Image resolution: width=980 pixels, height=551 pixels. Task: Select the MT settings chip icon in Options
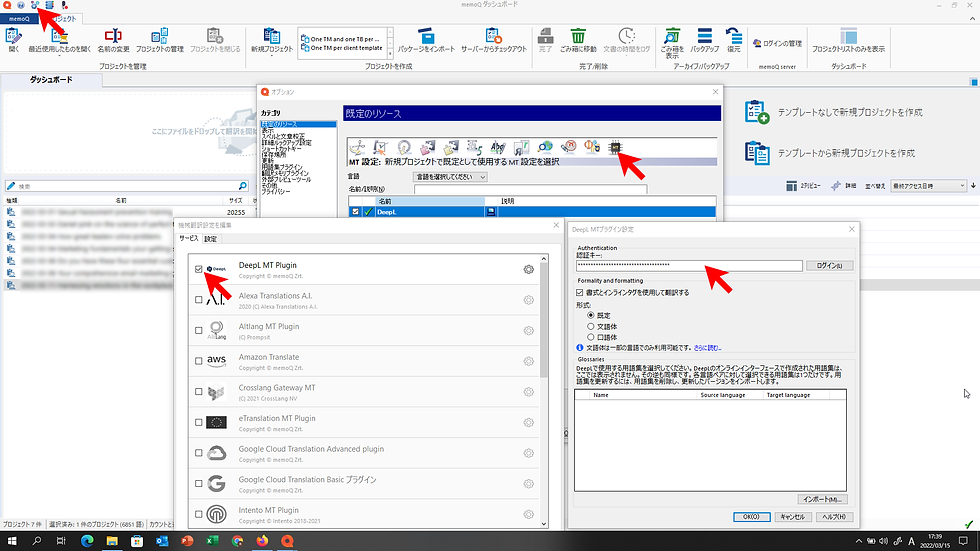615,147
